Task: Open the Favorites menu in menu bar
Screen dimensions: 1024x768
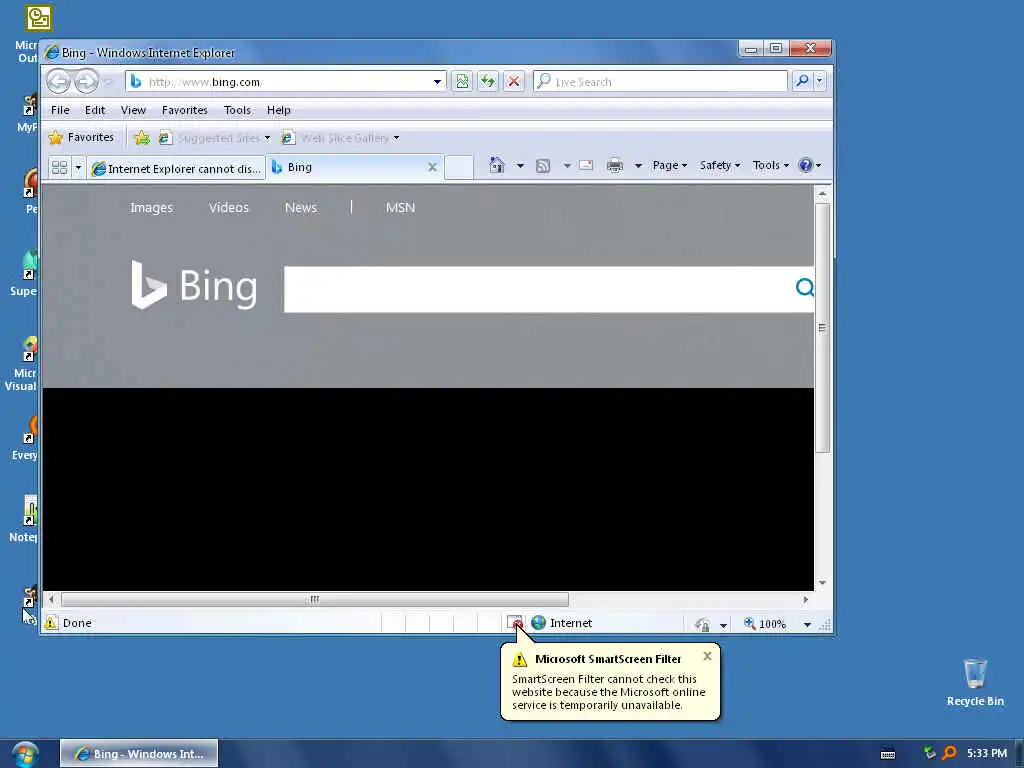Action: coord(185,110)
